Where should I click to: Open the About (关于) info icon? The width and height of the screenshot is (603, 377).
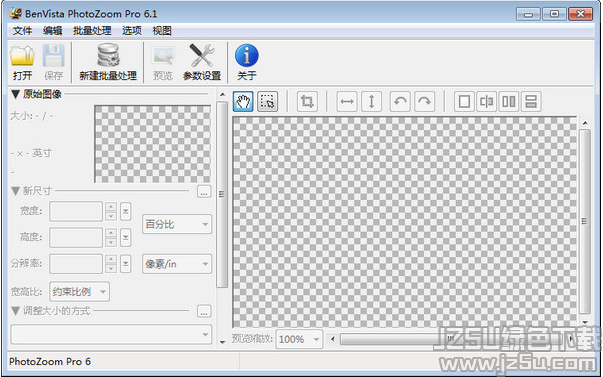click(x=247, y=55)
